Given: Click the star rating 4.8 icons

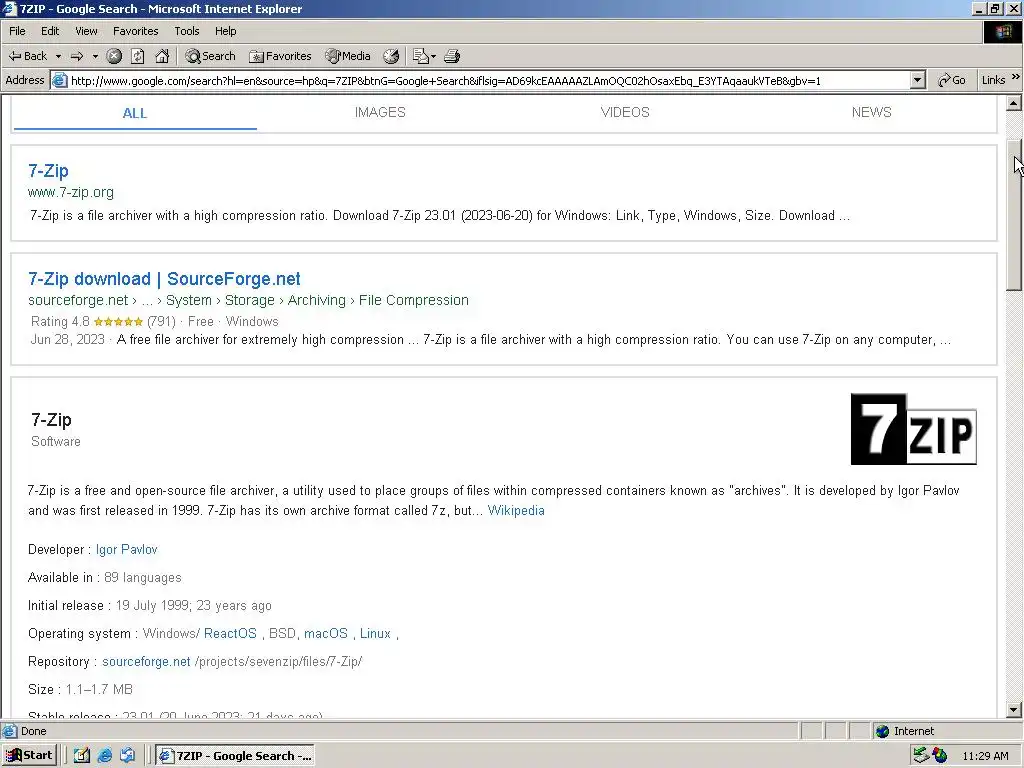Looking at the screenshot, I should (x=118, y=321).
